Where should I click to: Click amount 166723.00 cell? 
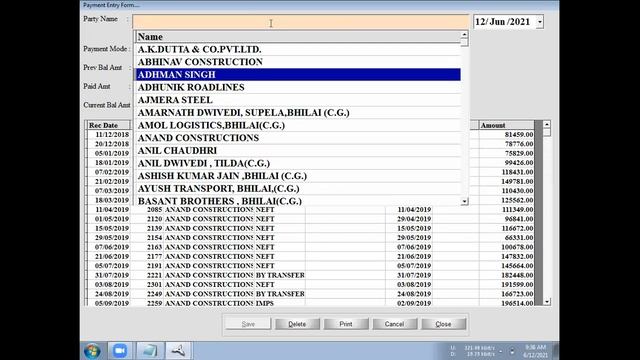tap(507, 294)
